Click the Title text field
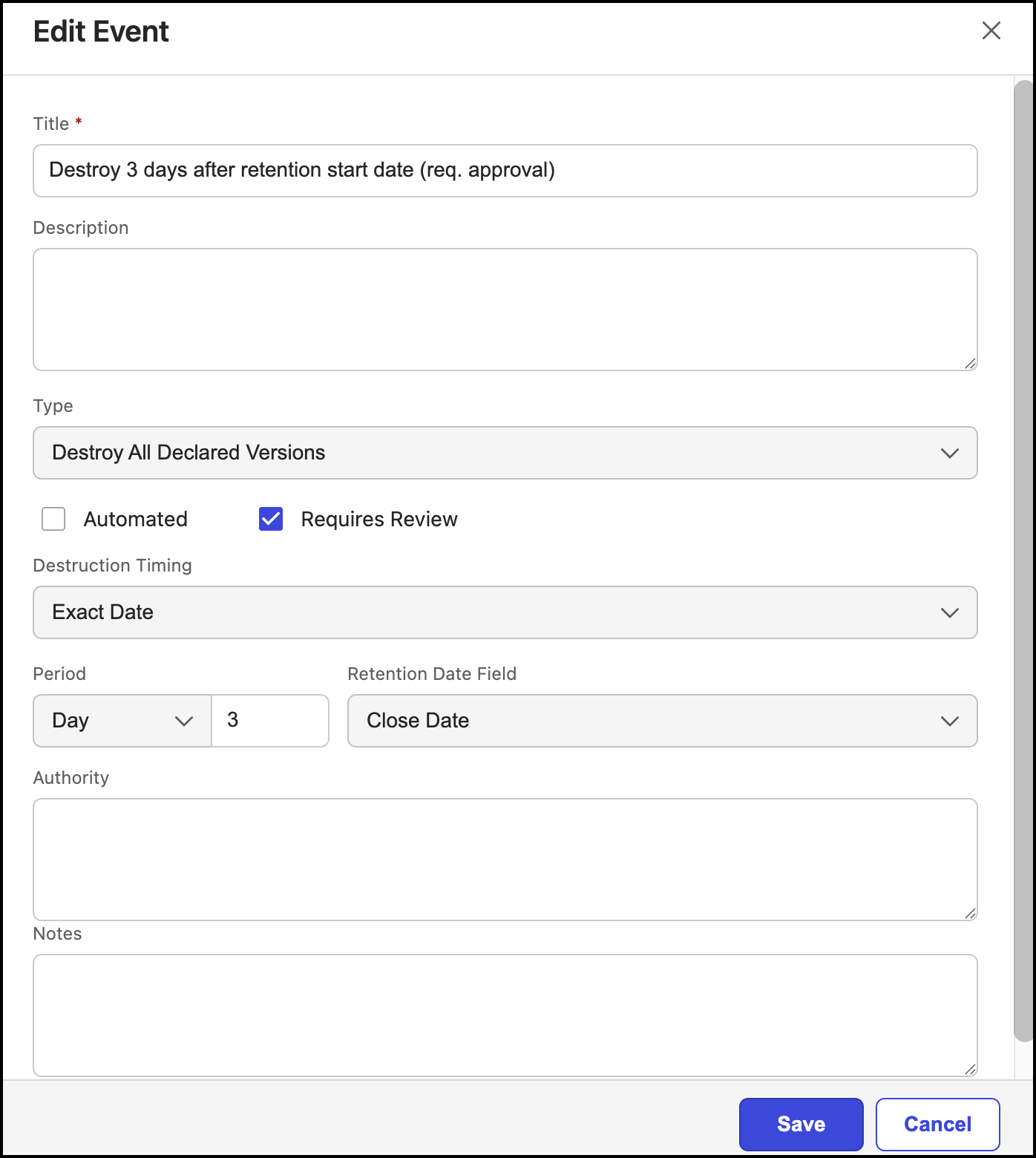 [505, 171]
